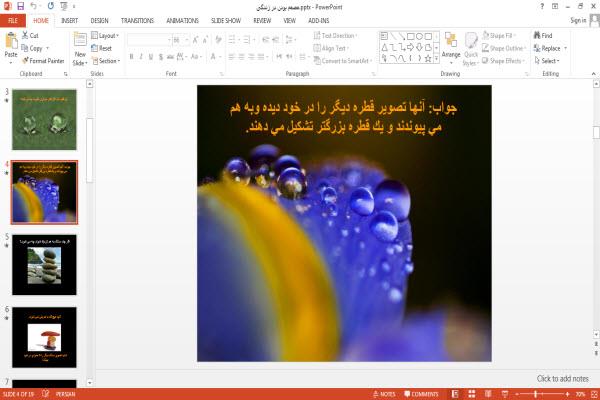Click 'Click to add notes' area
The width and height of the screenshot is (600, 400).
(562, 379)
